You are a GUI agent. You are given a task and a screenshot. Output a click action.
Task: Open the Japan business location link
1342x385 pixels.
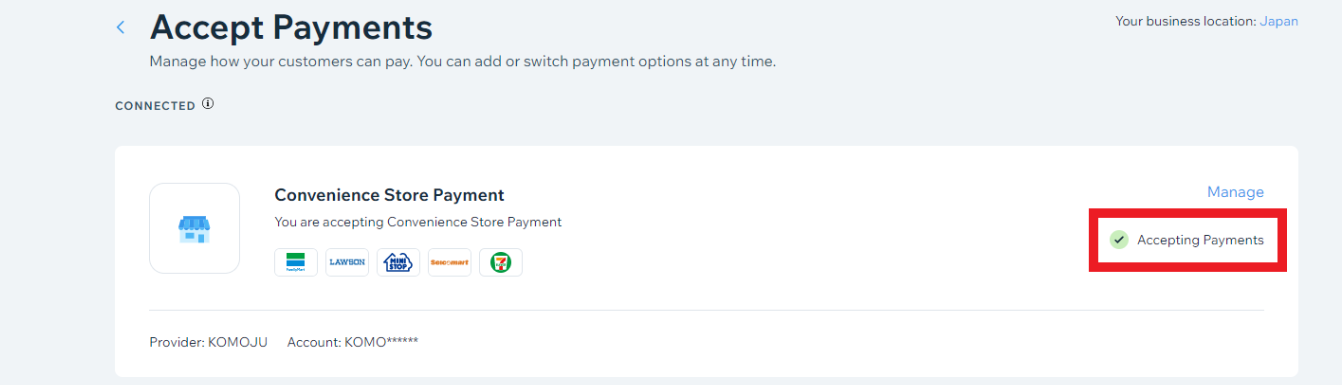[x=1279, y=21]
